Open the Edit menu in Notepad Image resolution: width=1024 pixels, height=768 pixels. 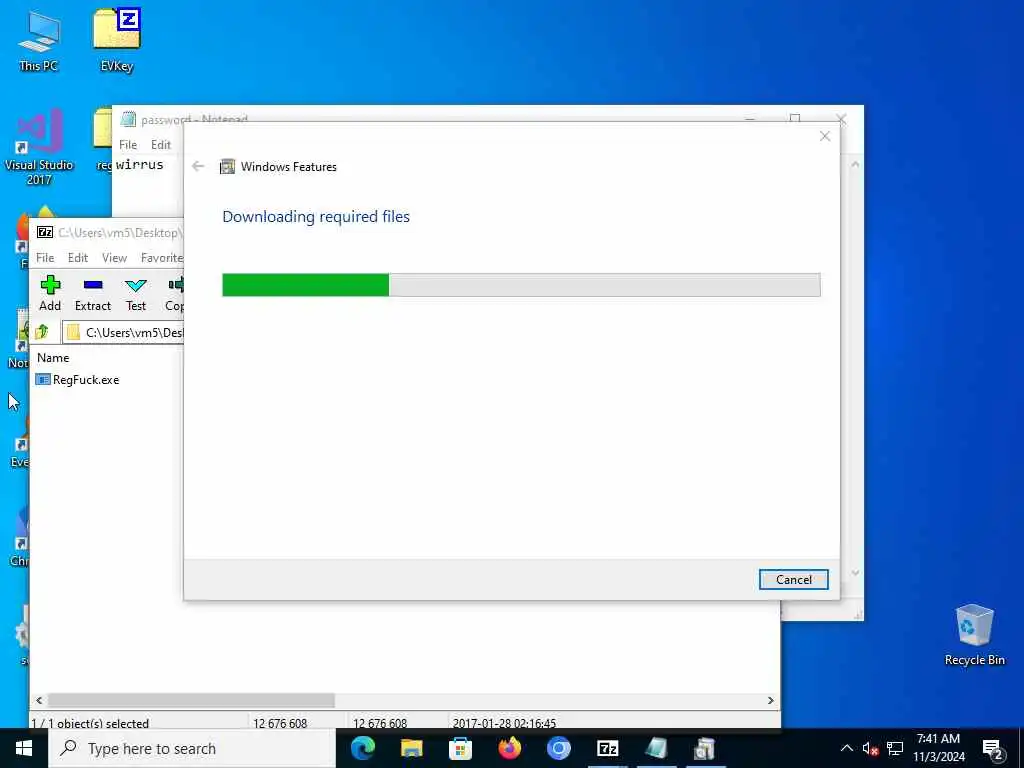[161, 144]
